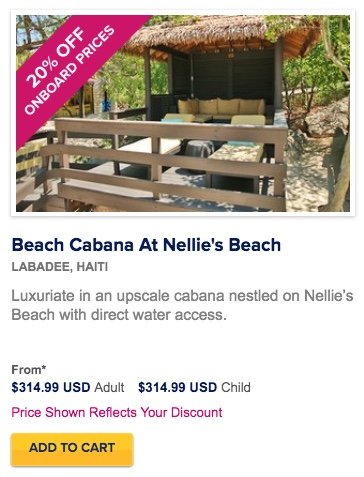Select the LABADEE, HAITI location label
The image size is (364, 477).
59,267
